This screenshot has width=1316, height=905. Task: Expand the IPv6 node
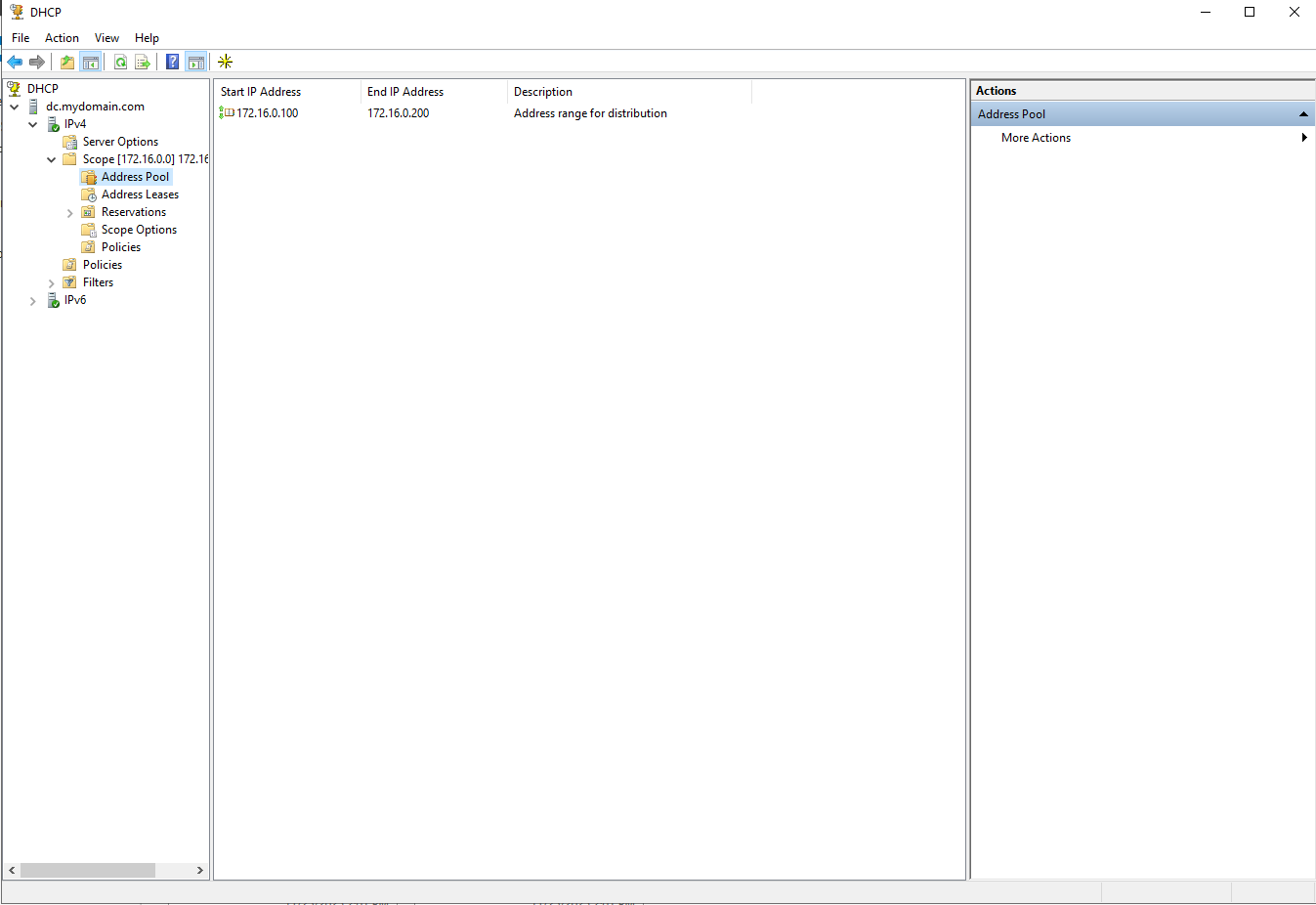(32, 300)
